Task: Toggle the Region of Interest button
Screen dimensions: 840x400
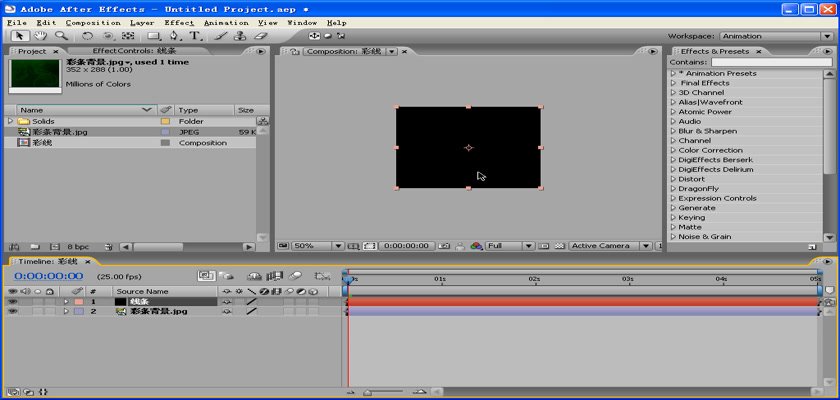Action: click(370, 246)
